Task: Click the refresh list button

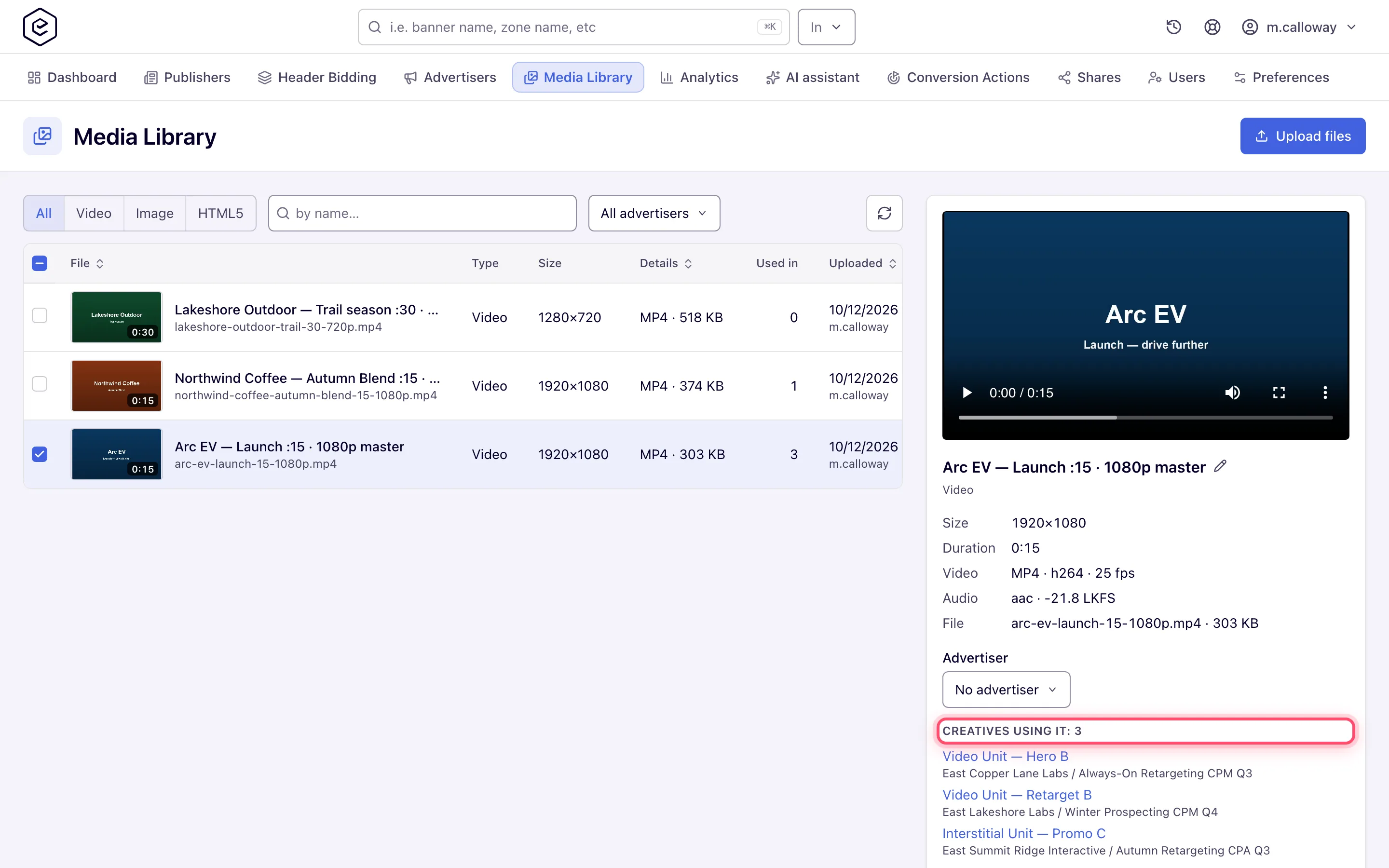Action: (884, 213)
